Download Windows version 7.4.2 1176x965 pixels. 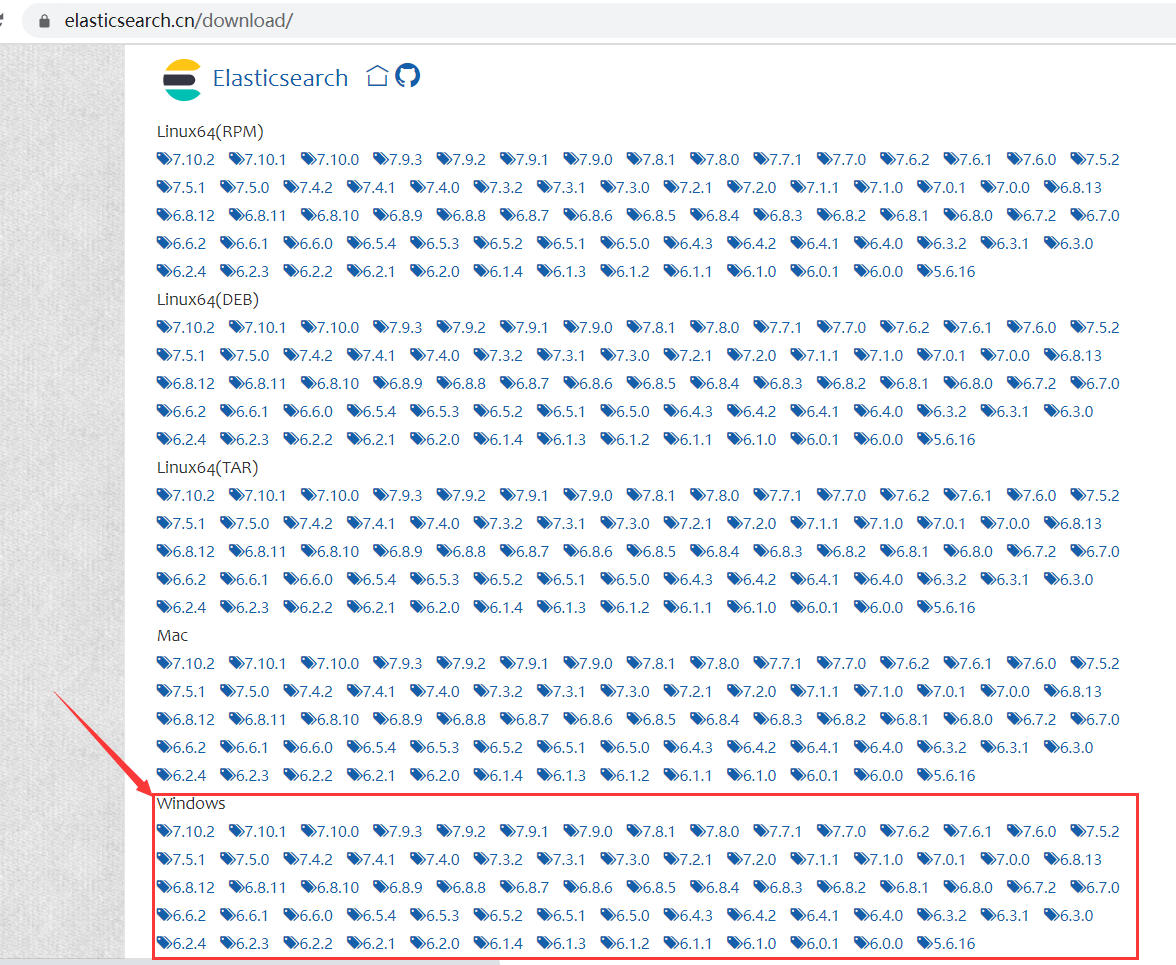pos(308,859)
